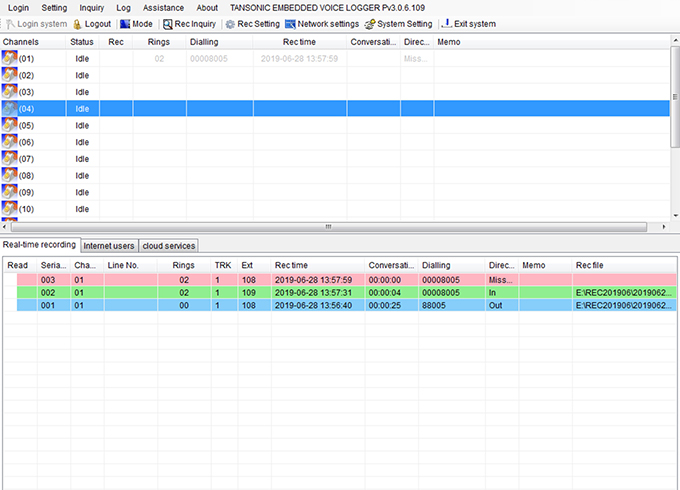680x490 pixels.
Task: Open Mode from the toolbar
Action: pos(124,23)
